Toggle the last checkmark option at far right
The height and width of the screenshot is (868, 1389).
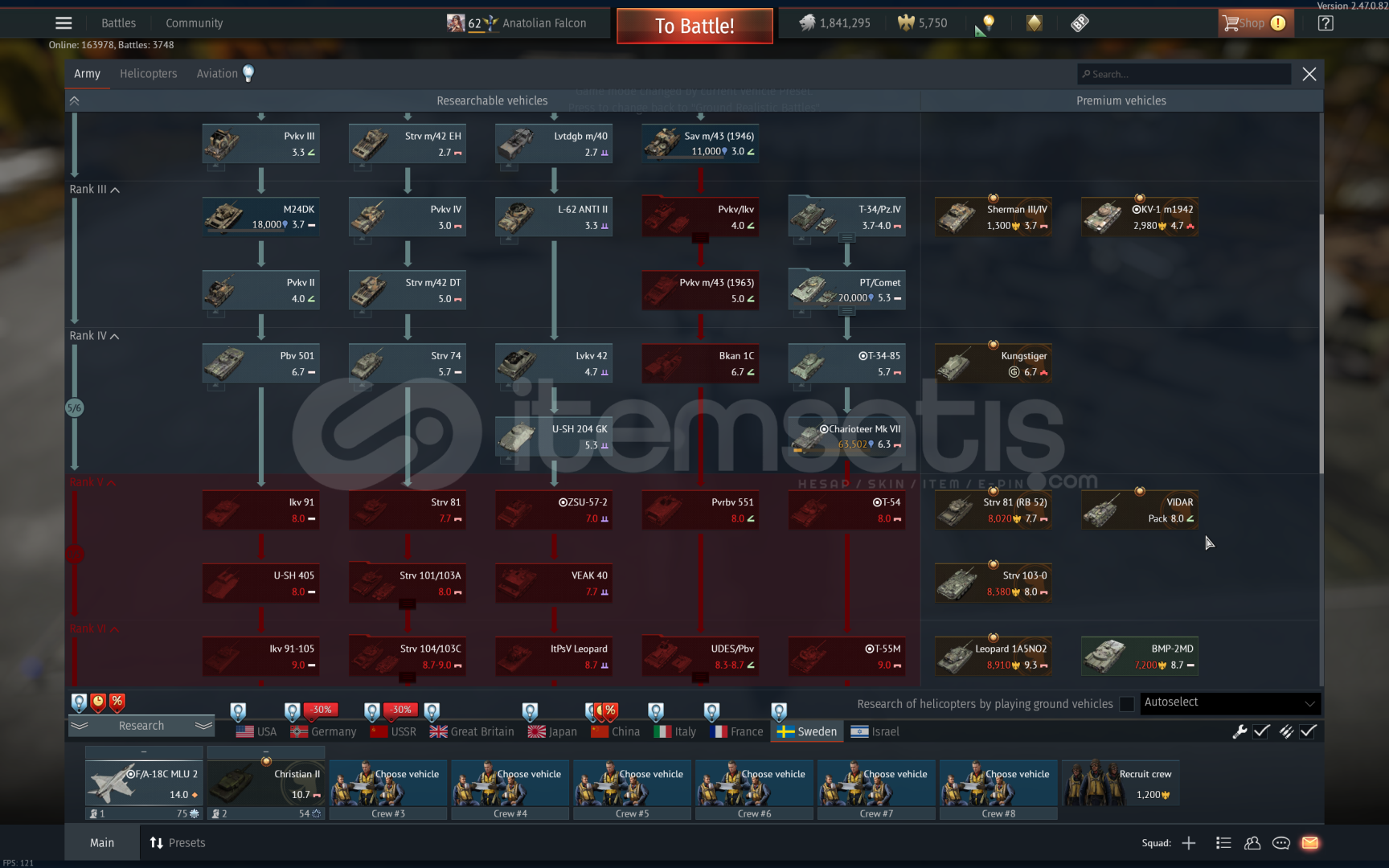1309,731
